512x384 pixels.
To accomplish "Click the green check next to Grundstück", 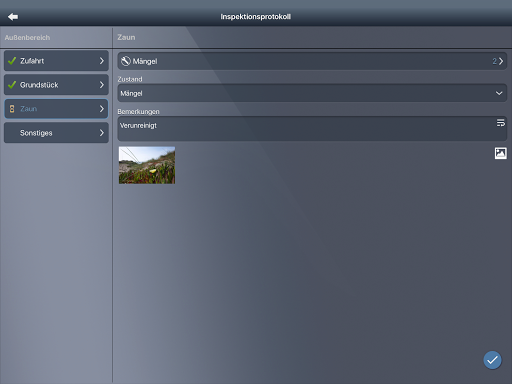I will click(12, 85).
